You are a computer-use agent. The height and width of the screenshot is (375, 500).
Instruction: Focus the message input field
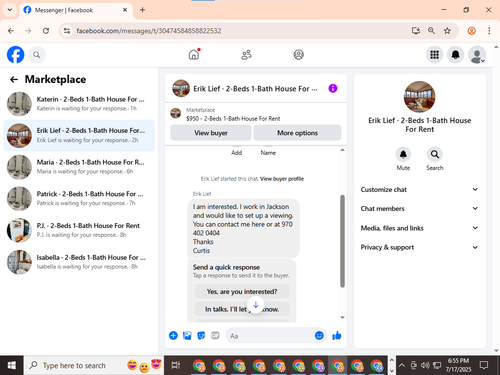[x=270, y=336]
